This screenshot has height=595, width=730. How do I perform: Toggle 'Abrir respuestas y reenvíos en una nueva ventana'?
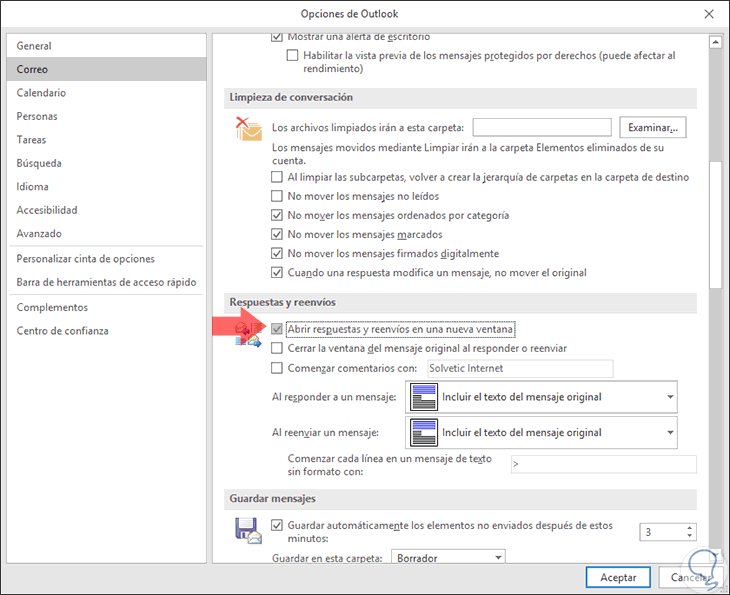(x=277, y=329)
